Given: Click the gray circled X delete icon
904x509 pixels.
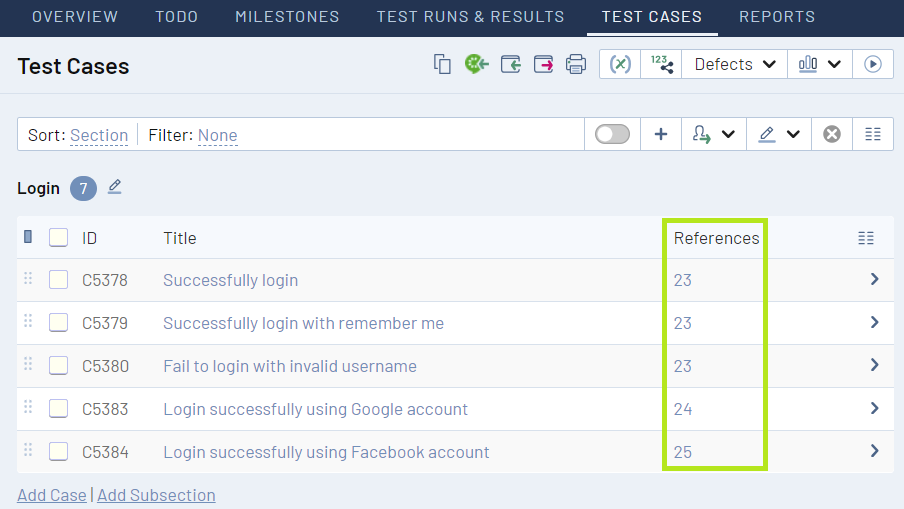Looking at the screenshot, I should point(832,134).
